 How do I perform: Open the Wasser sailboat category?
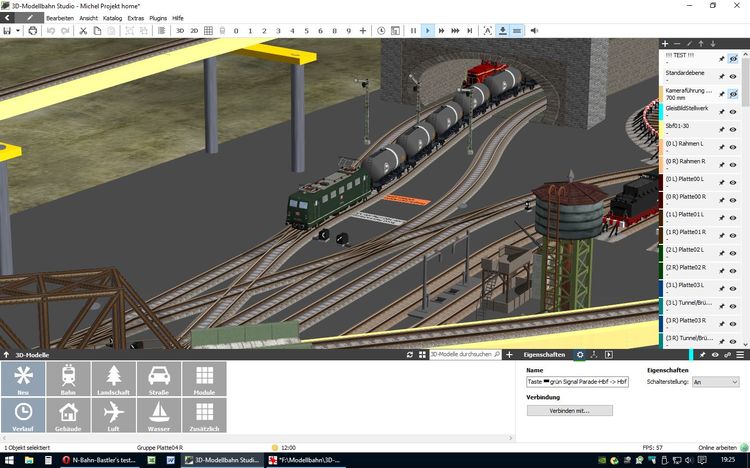click(159, 416)
